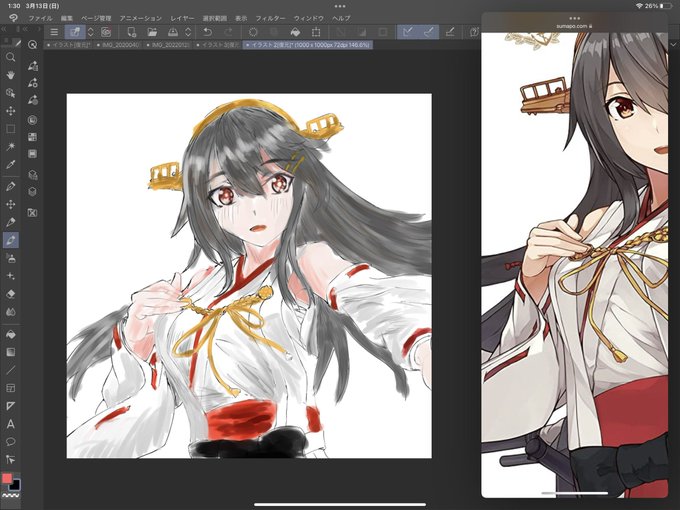Open Clip Studio app logo menu

tap(13, 18)
